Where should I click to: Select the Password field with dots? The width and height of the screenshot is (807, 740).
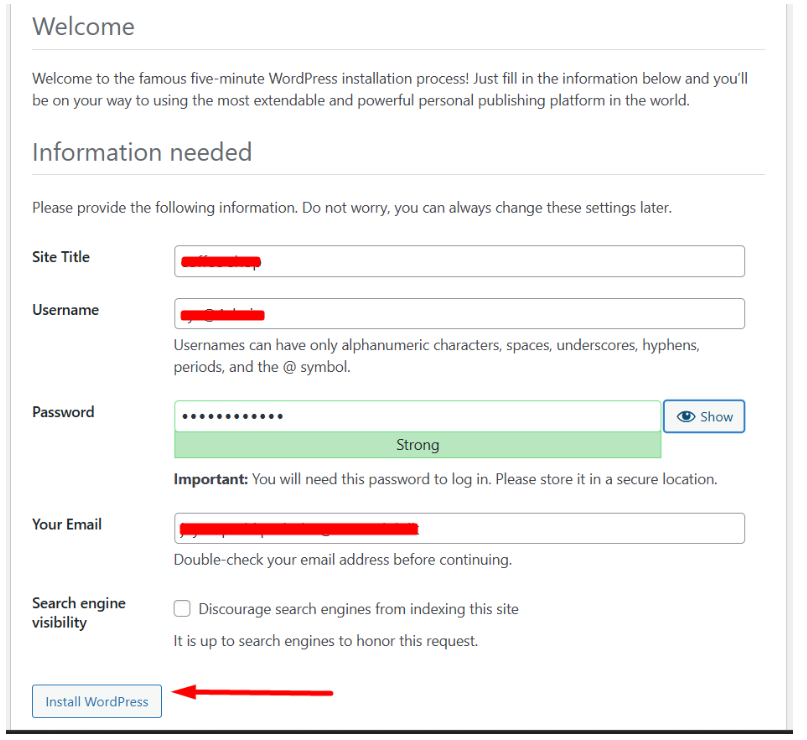click(417, 416)
